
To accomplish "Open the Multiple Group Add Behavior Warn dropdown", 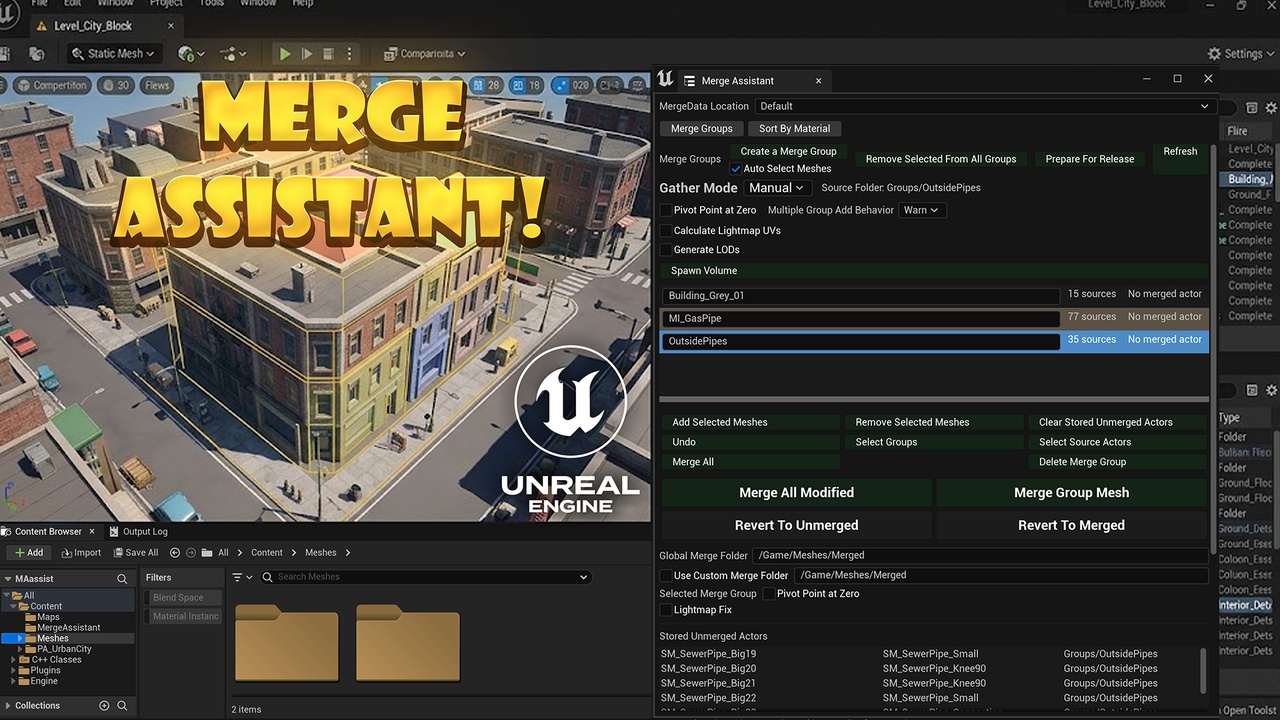I will point(921,210).
